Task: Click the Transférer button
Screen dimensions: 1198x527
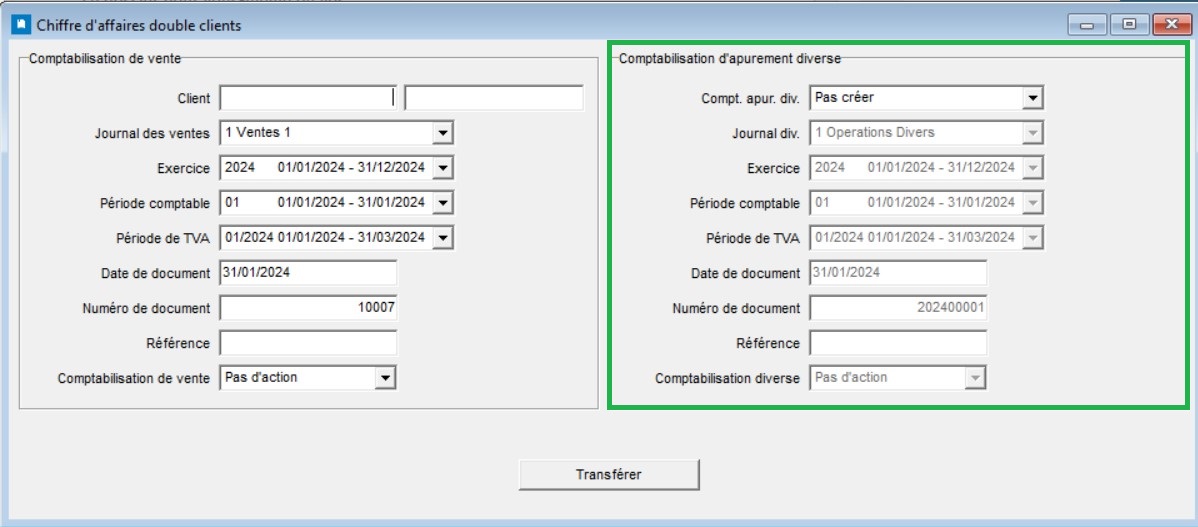Action: point(609,474)
